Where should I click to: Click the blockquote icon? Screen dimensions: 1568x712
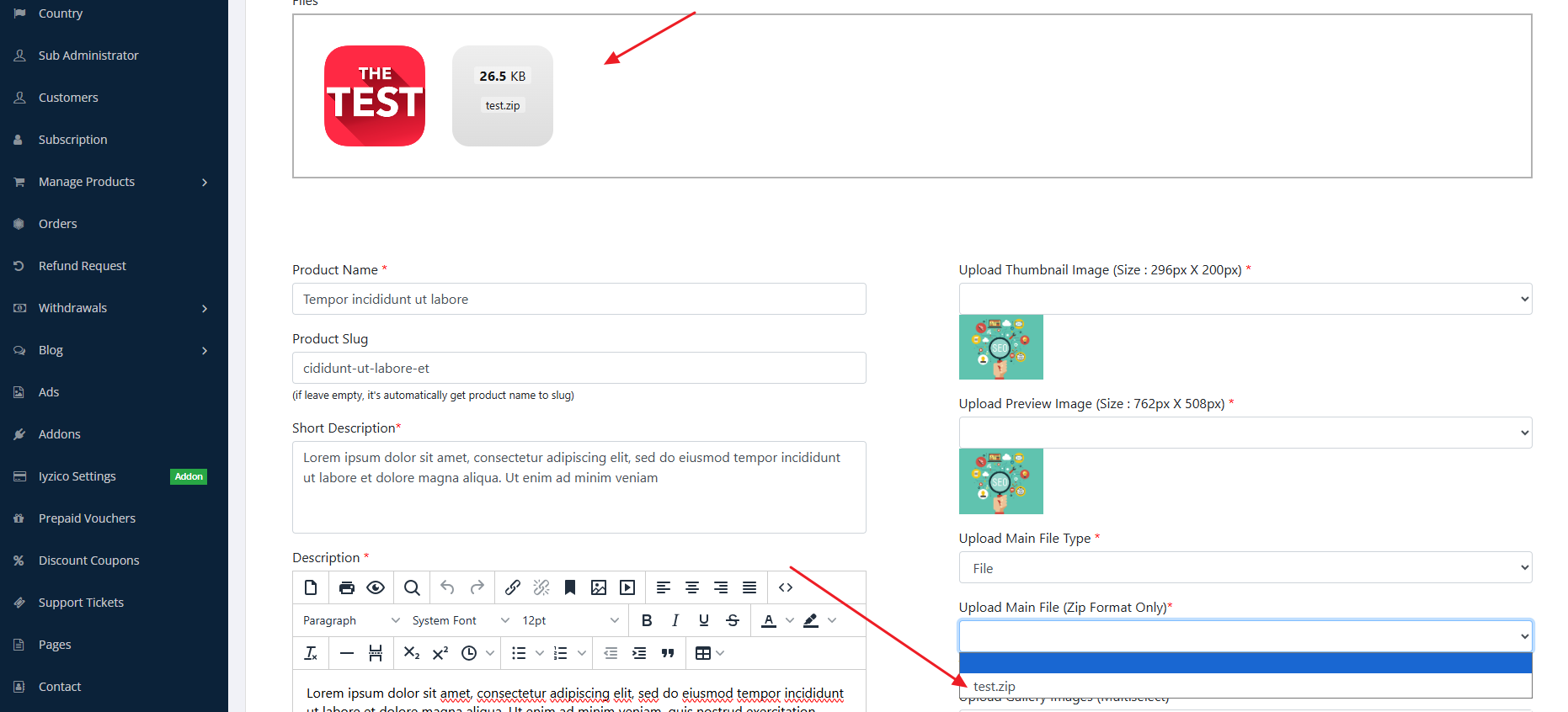pyautogui.click(x=668, y=653)
